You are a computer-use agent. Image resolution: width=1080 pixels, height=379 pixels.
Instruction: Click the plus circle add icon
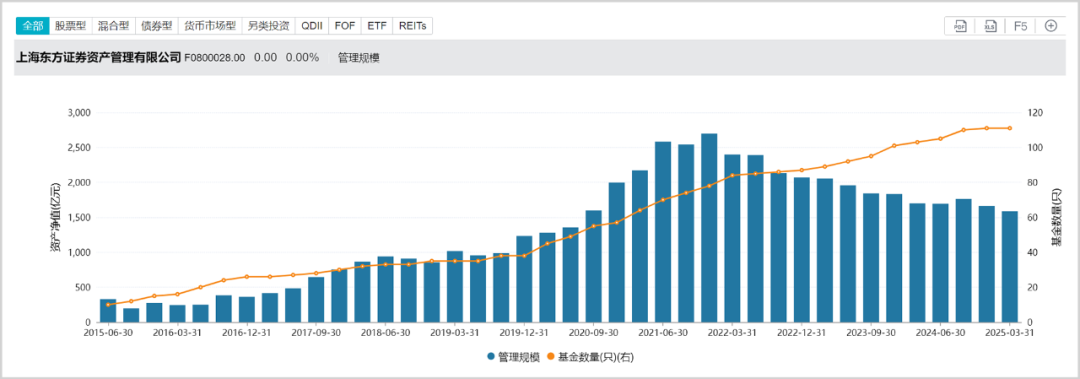(1050, 26)
